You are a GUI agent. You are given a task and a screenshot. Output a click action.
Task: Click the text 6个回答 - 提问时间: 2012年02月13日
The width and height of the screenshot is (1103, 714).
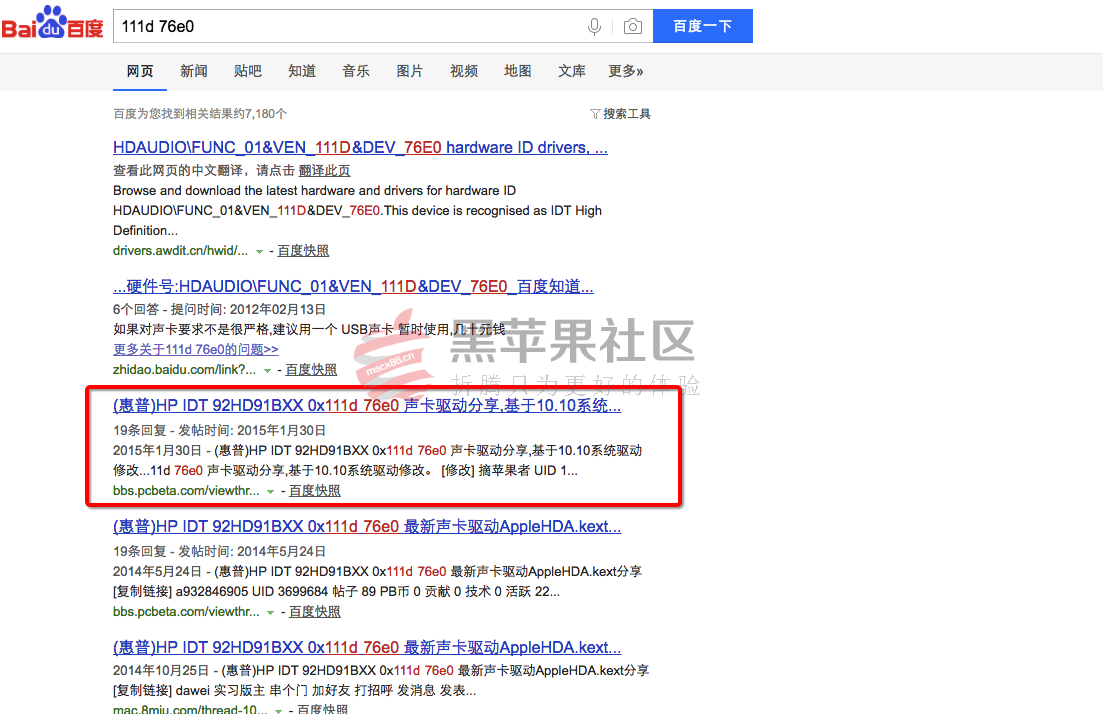(219, 310)
